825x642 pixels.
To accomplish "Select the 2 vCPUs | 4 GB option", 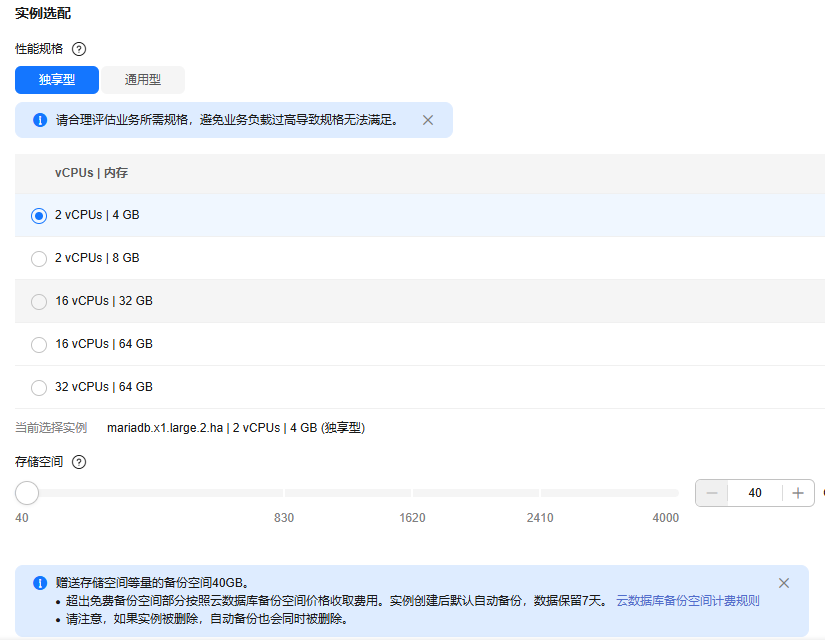I will click(39, 215).
